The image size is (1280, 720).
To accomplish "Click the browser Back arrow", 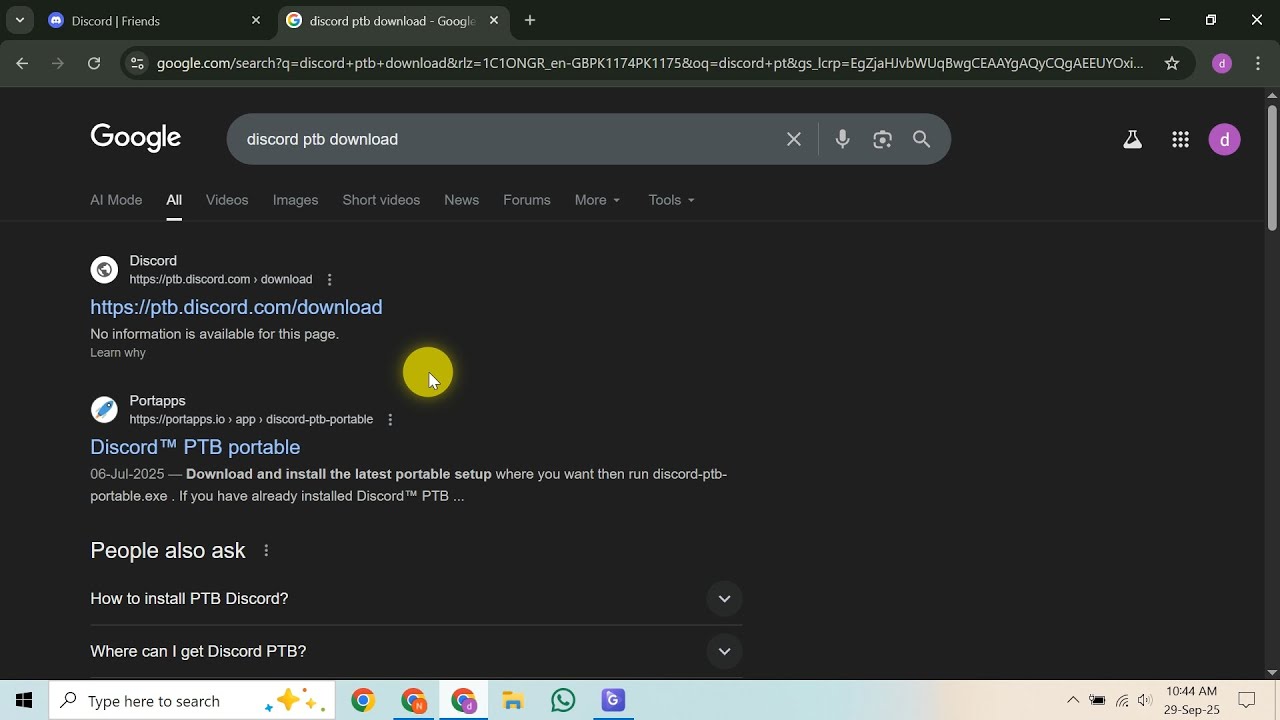I will pyautogui.click(x=22, y=63).
